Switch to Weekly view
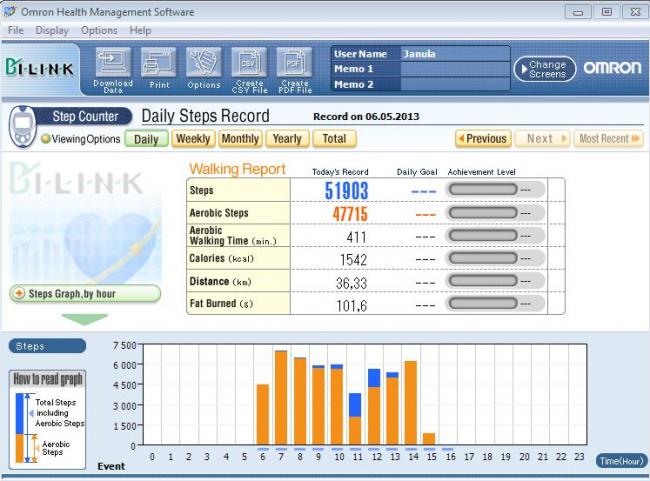The height and width of the screenshot is (481, 650). pos(193,138)
